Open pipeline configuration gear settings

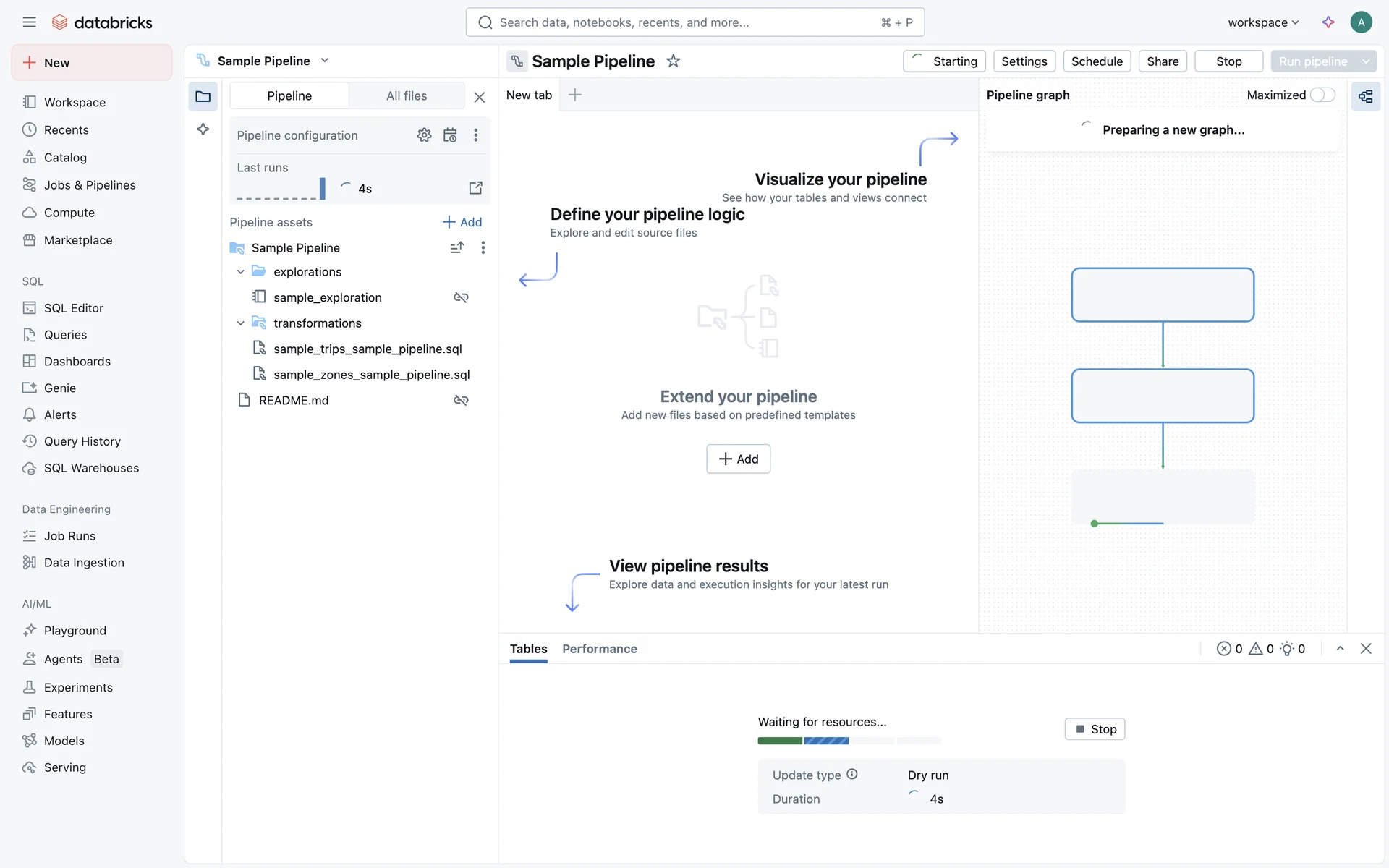(424, 135)
